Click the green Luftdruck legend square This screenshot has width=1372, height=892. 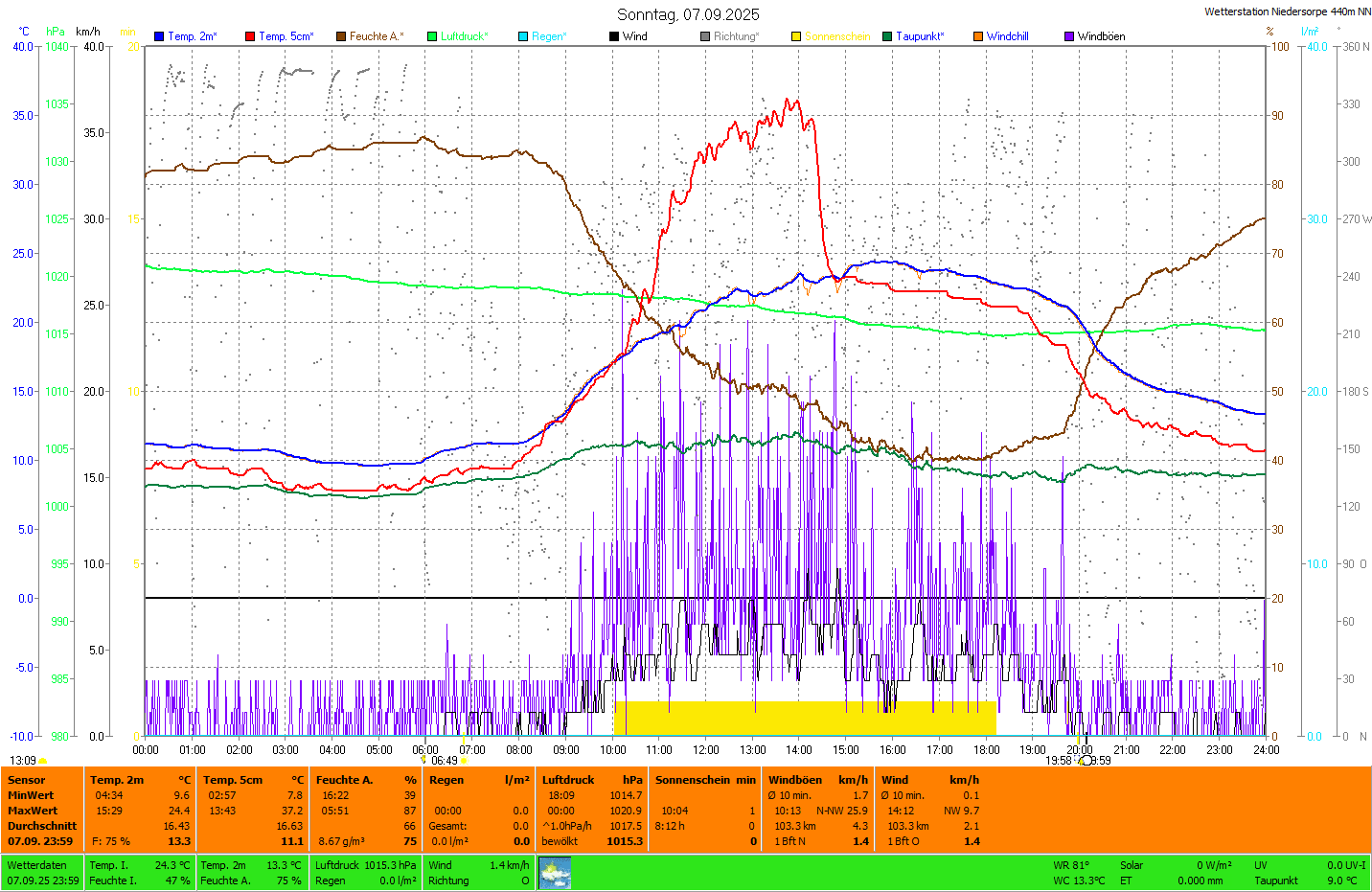(432, 36)
